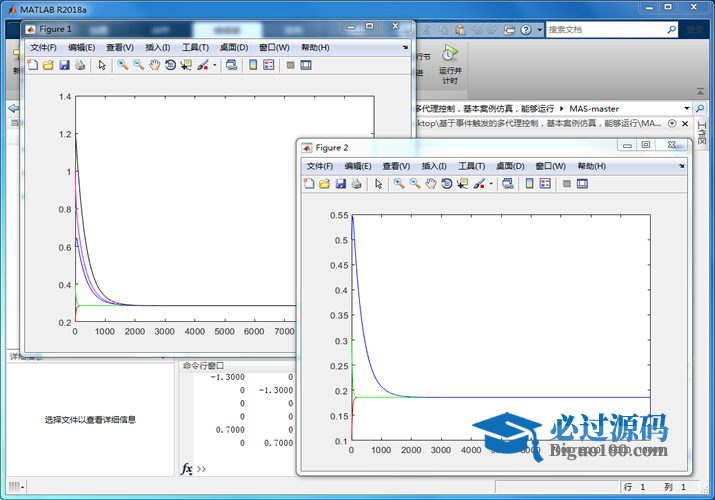
Task: Expand the Help icon dropdown arrow
Action: [539, 30]
